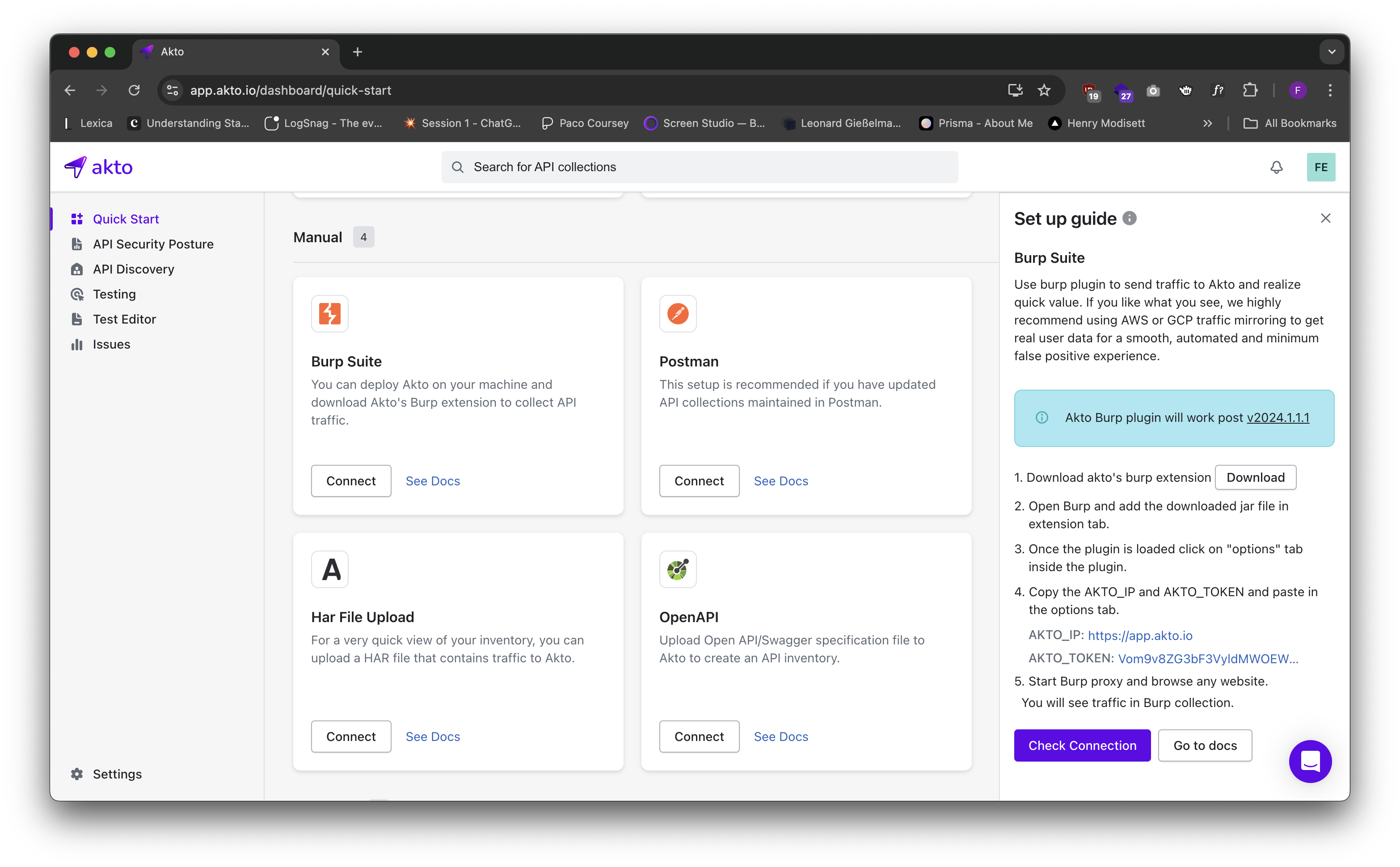Open the tab search dropdown arrow
1400x867 pixels.
(x=1331, y=51)
